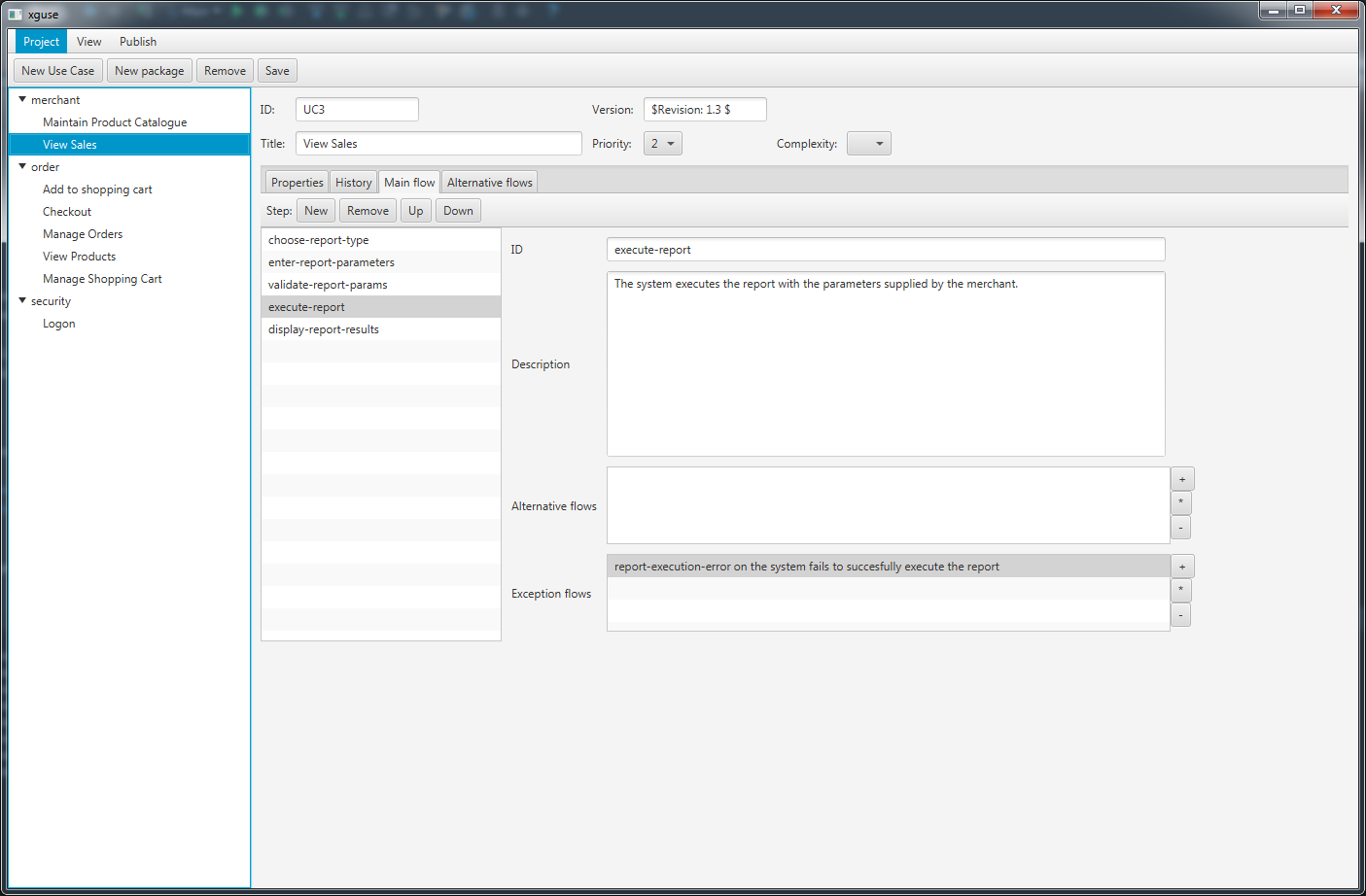Select the View Products use case
This screenshot has width=1366, height=896.
point(129,257)
